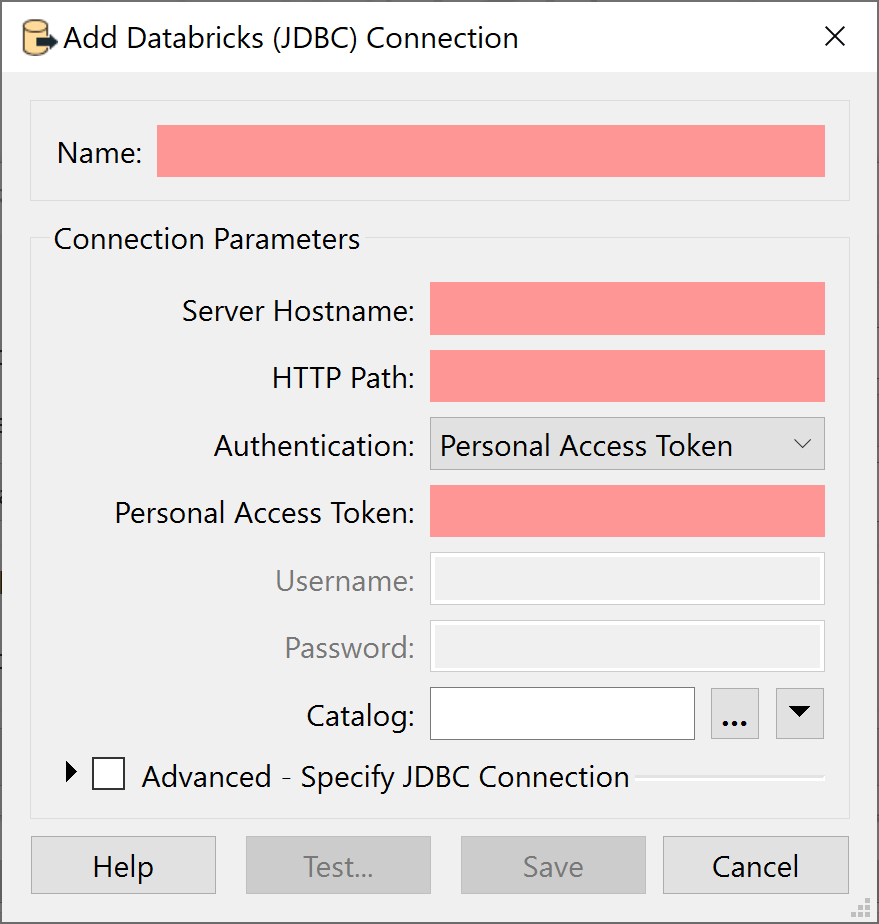Screen dimensions: 879x924
Task: Close the Add Databricks Connection dialog
Action: click(x=835, y=36)
